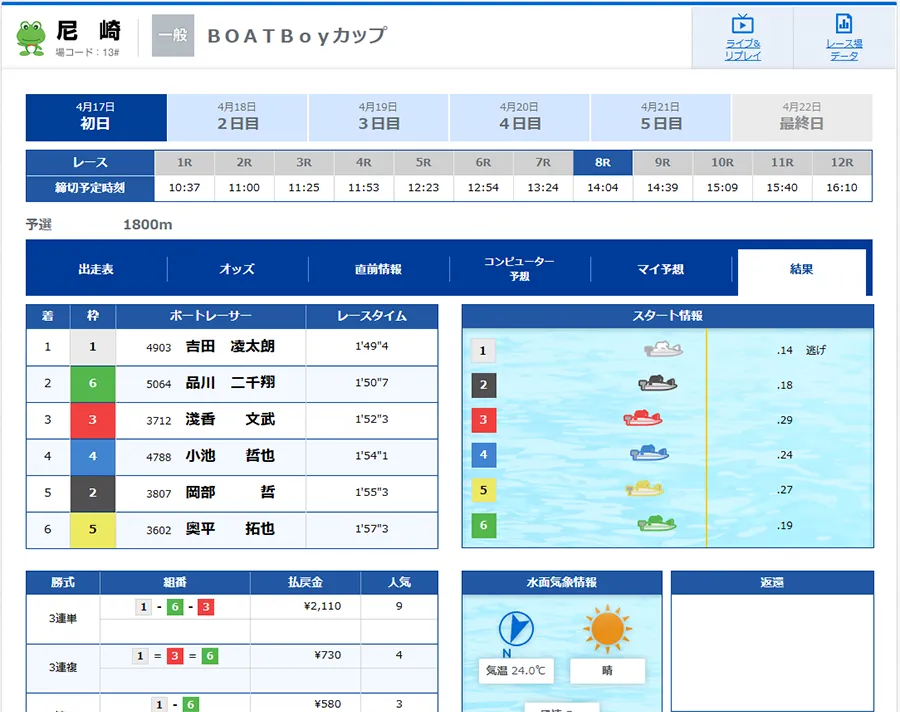Open the Live & Replay icon link
The image size is (900, 712).
742,36
